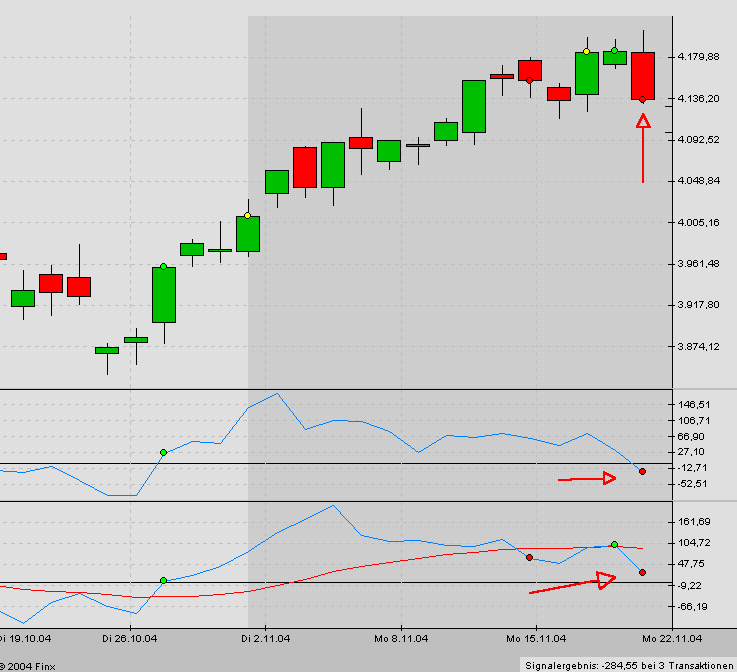
Task: Select the red signal dot on the last red candle
Action: point(642,99)
